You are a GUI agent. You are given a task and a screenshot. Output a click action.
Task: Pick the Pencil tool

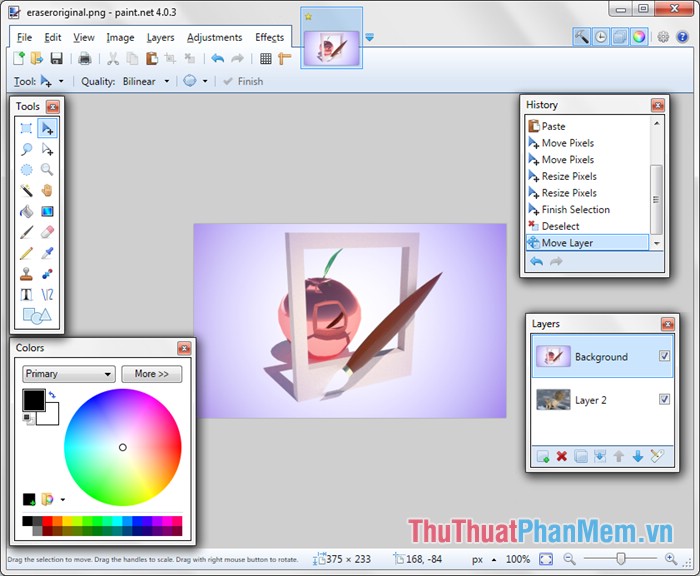pyautogui.click(x=26, y=253)
